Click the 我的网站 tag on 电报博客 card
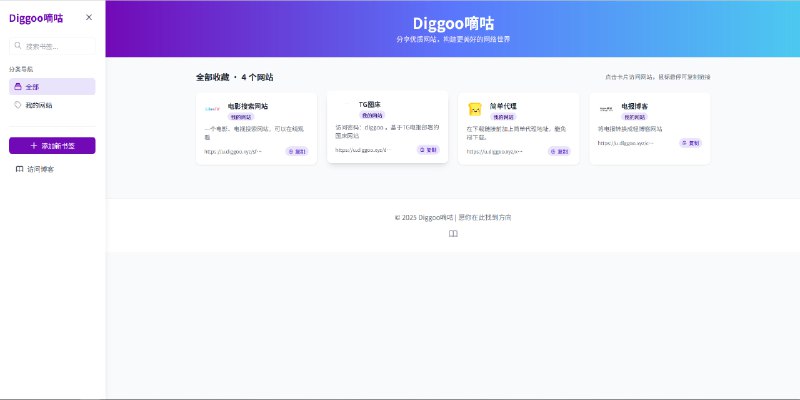This screenshot has height=400, width=800. pyautogui.click(x=635, y=117)
